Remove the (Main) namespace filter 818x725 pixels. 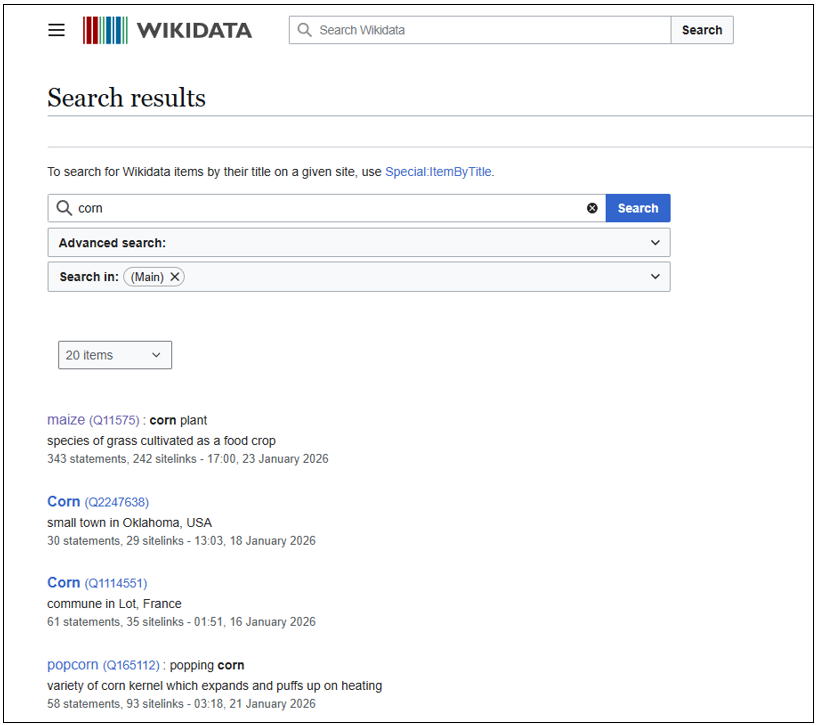tap(175, 277)
